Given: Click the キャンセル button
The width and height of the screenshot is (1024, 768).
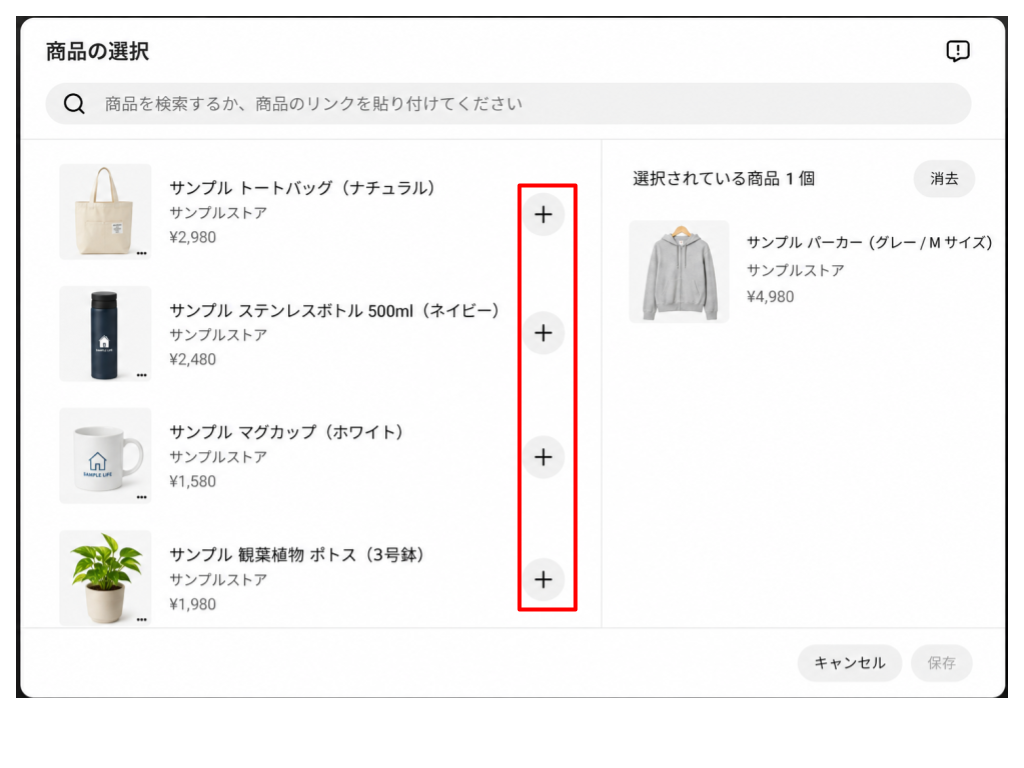Looking at the screenshot, I should point(849,663).
